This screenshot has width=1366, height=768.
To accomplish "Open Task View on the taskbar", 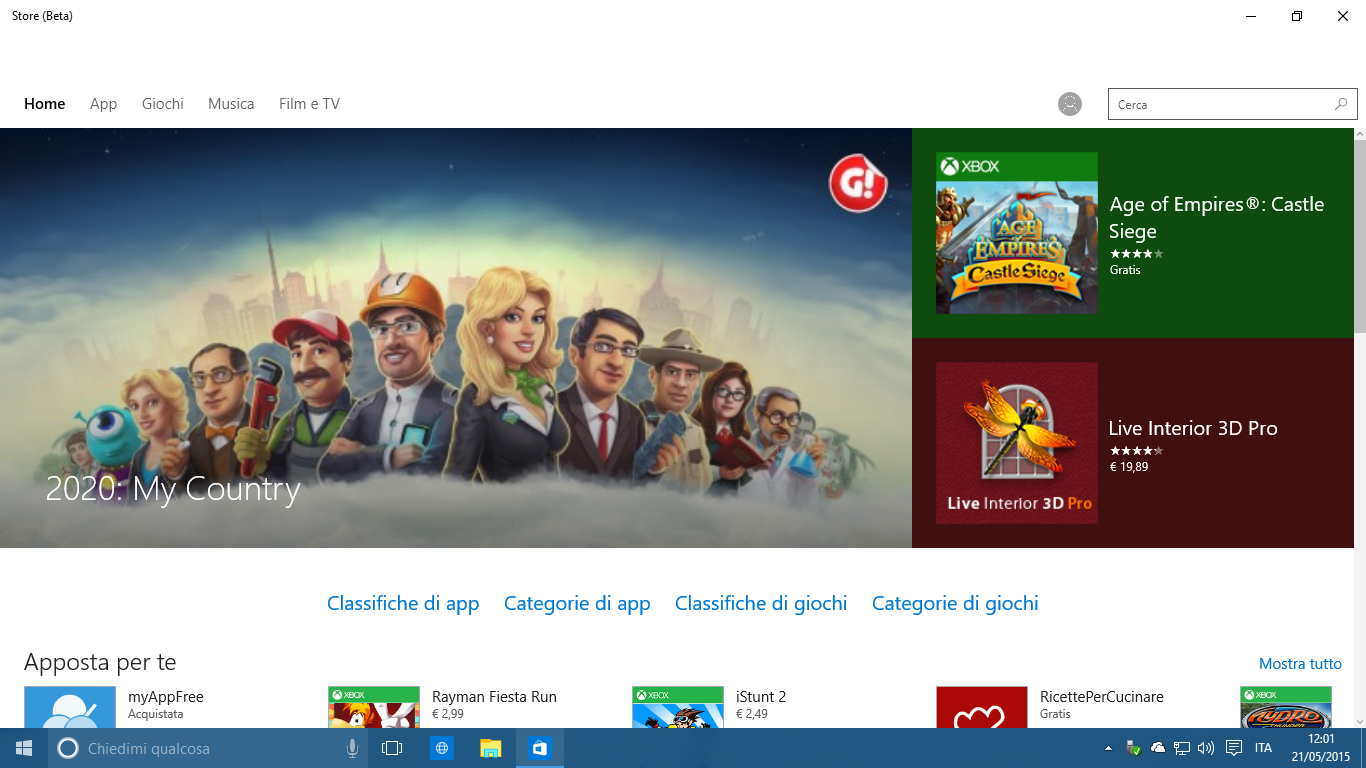I will point(392,748).
